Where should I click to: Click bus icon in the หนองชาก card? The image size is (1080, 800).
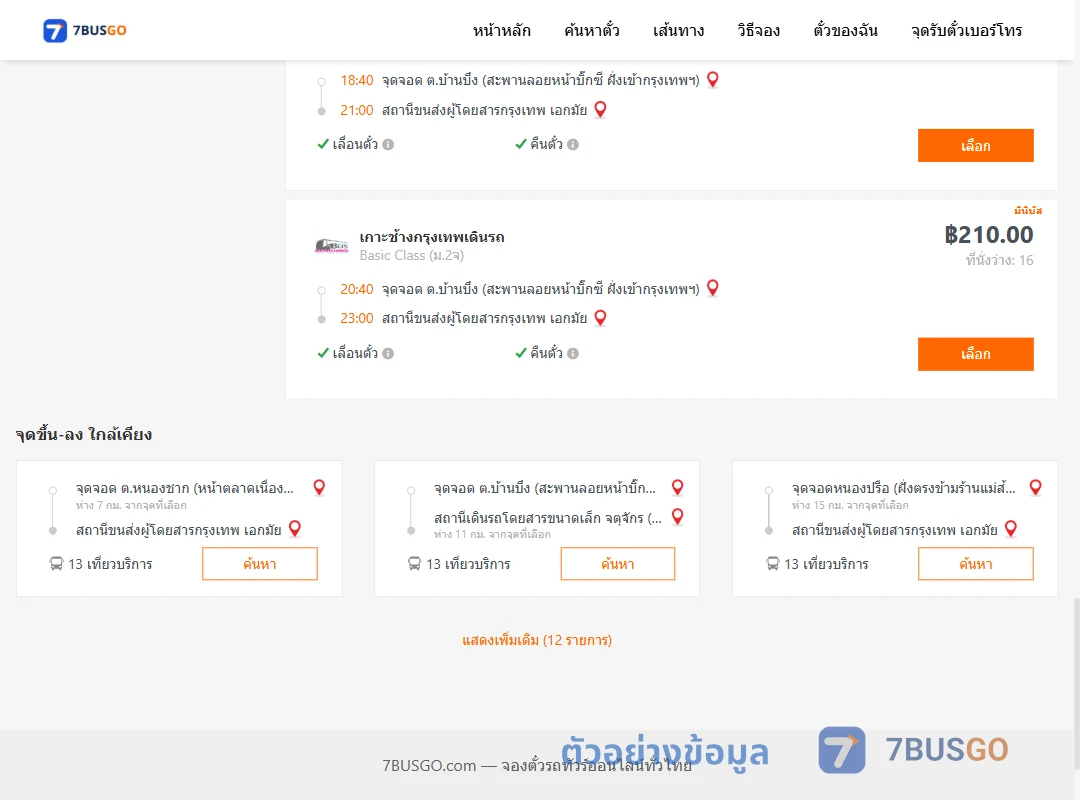(x=56, y=564)
